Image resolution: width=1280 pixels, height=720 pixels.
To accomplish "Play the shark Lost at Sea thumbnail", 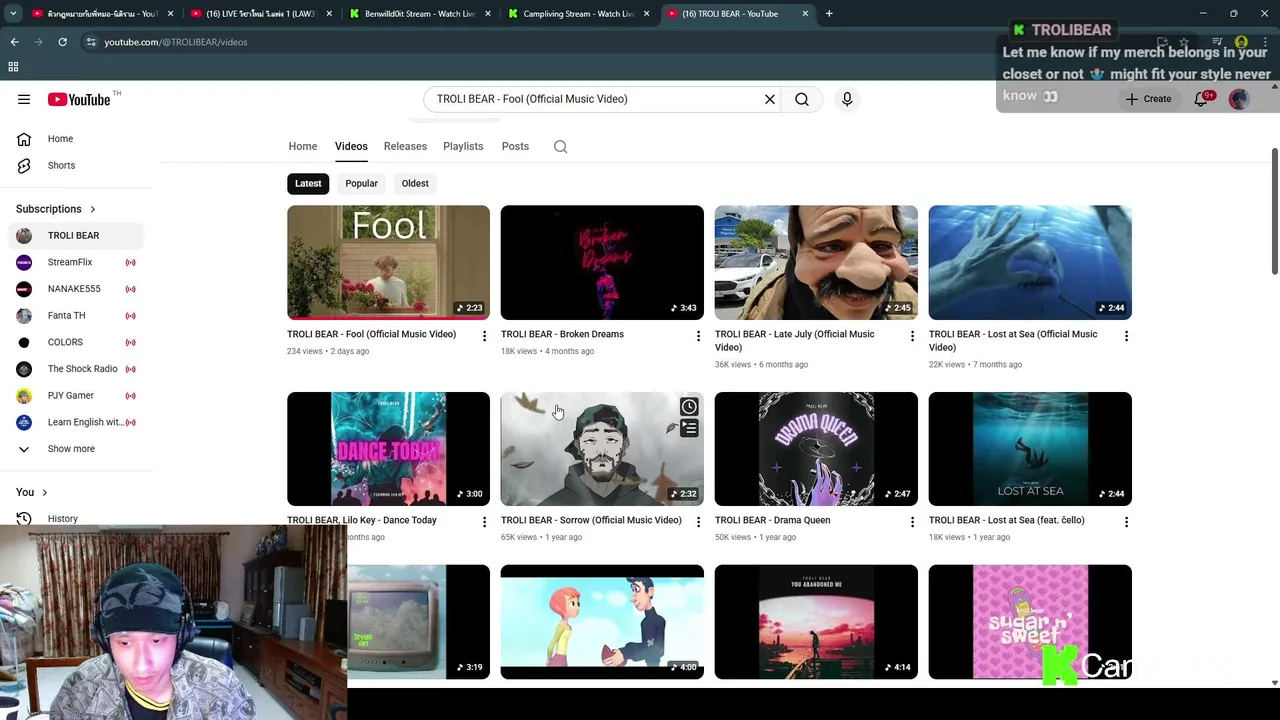I will [1030, 262].
